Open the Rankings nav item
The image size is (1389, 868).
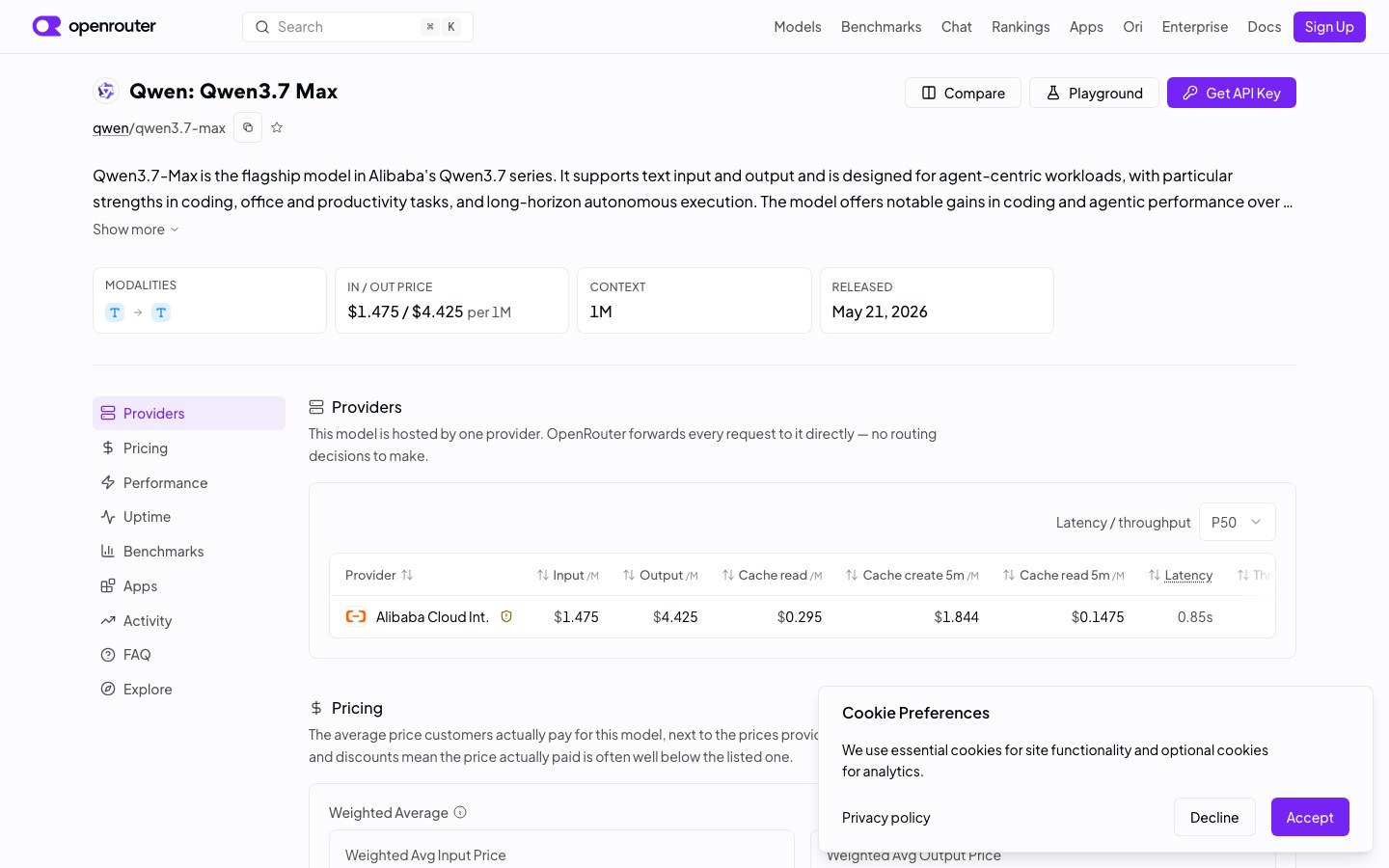point(1021,27)
